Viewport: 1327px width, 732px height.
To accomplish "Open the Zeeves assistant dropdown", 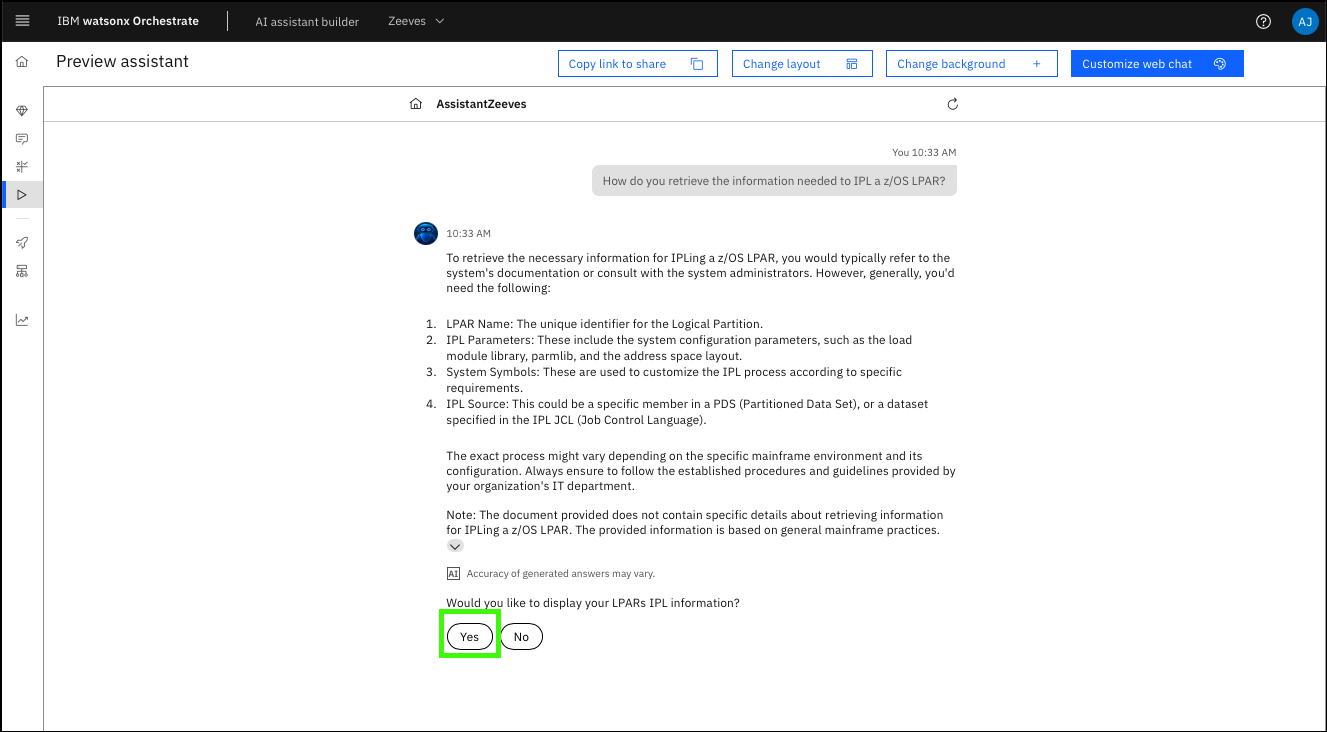I will (x=416, y=21).
